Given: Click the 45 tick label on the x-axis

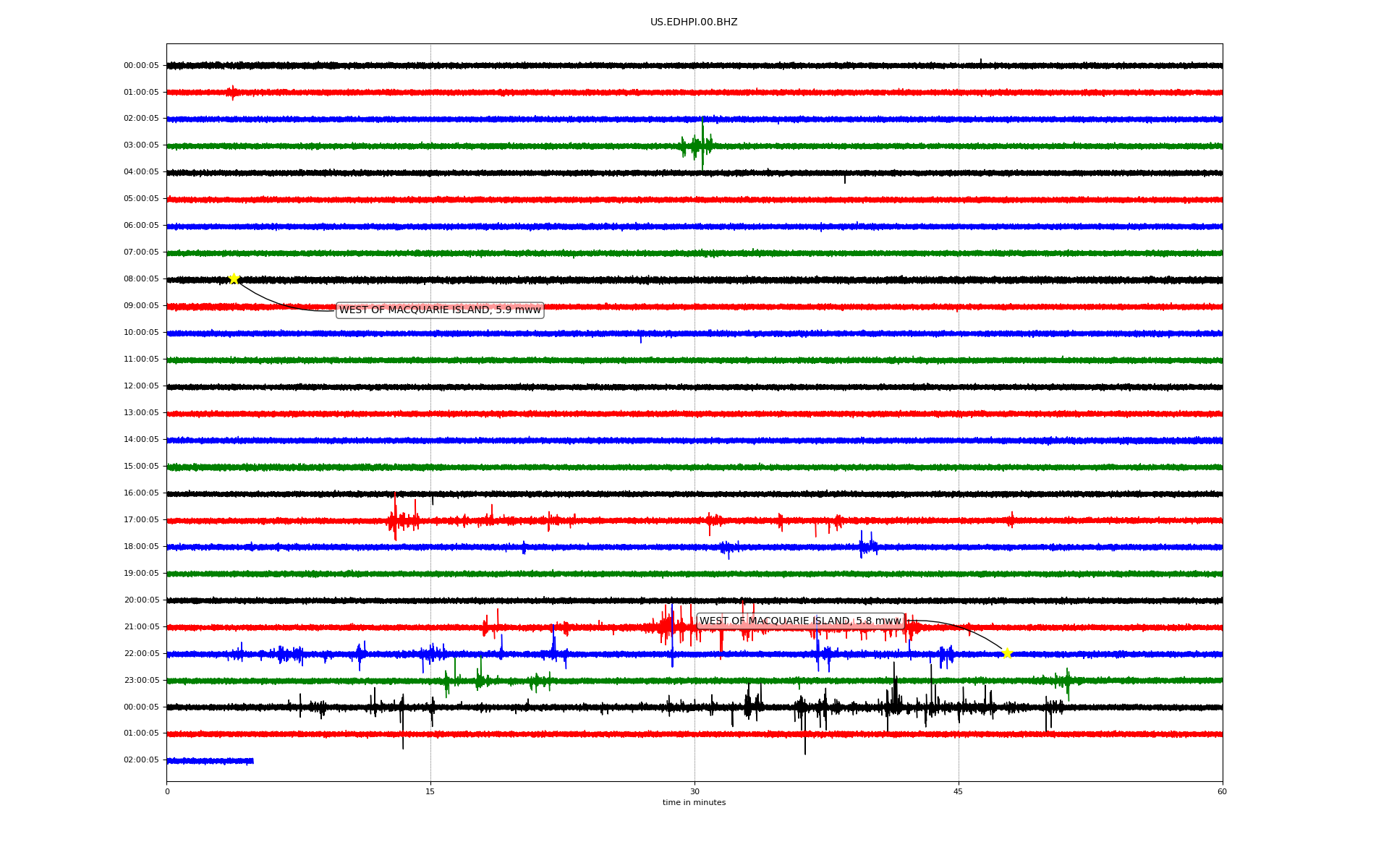Looking at the screenshot, I should click(958, 791).
